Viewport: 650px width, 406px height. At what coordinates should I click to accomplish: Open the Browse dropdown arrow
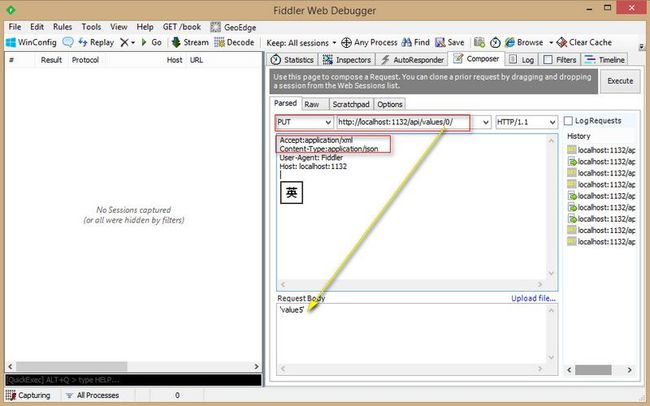click(x=551, y=43)
